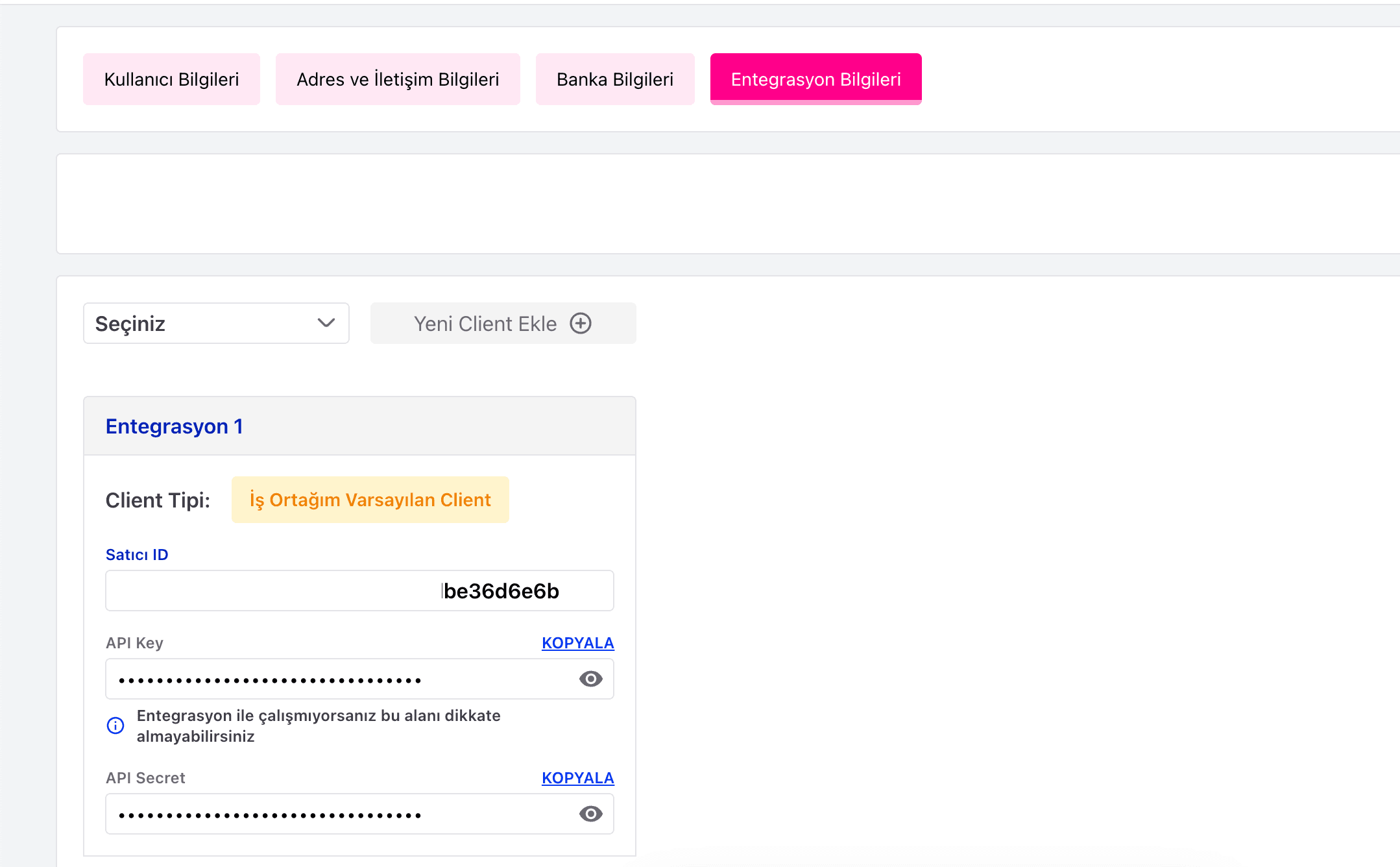The width and height of the screenshot is (1400, 867).
Task: Add a new client with Yeni Client Ekle
Action: point(503,323)
